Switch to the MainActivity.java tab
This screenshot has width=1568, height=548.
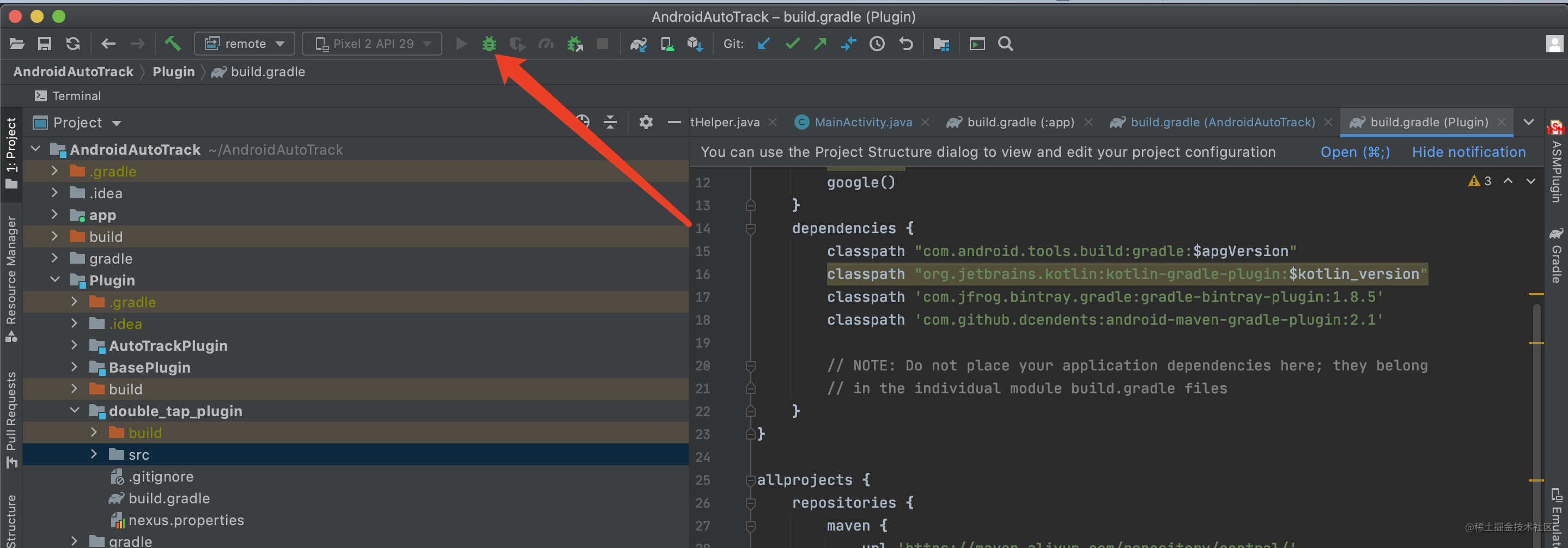pyautogui.click(x=864, y=122)
